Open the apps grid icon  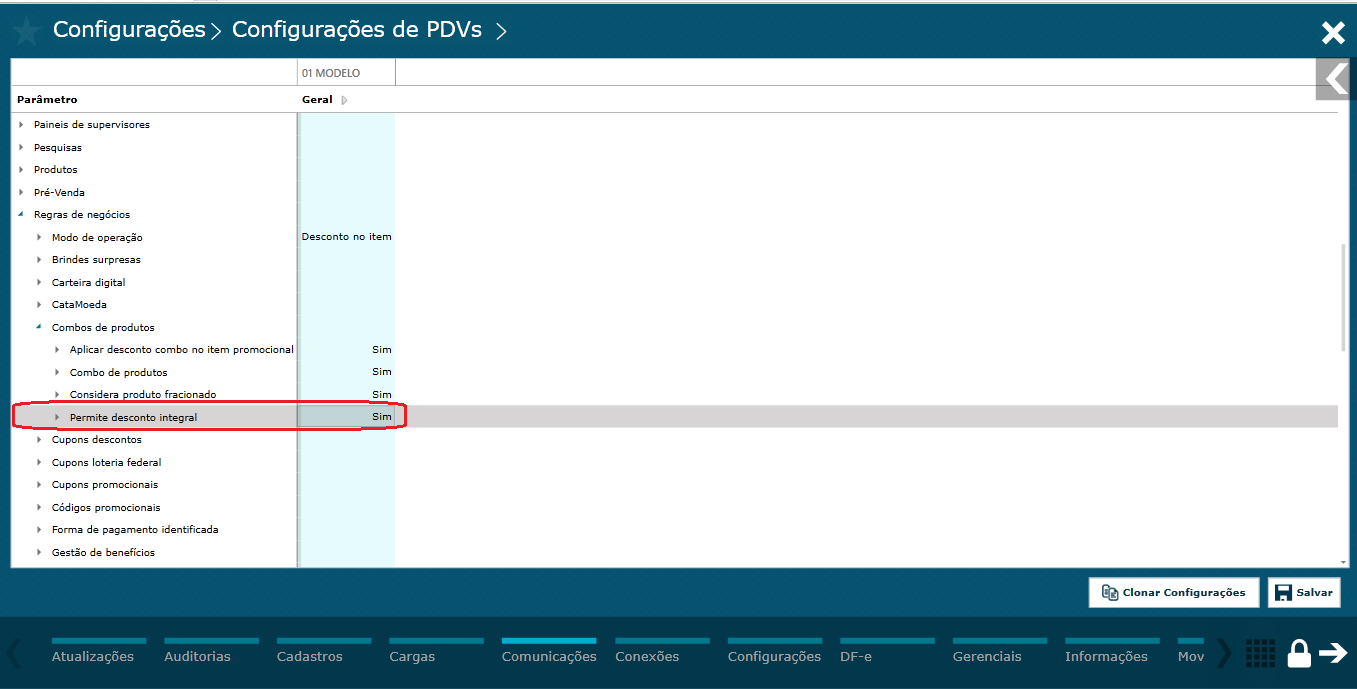click(x=1260, y=653)
